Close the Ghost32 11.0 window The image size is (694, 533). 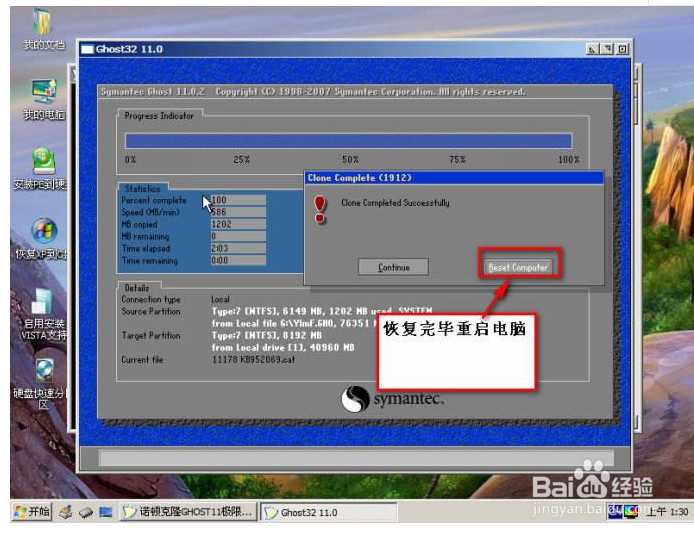coord(622,49)
